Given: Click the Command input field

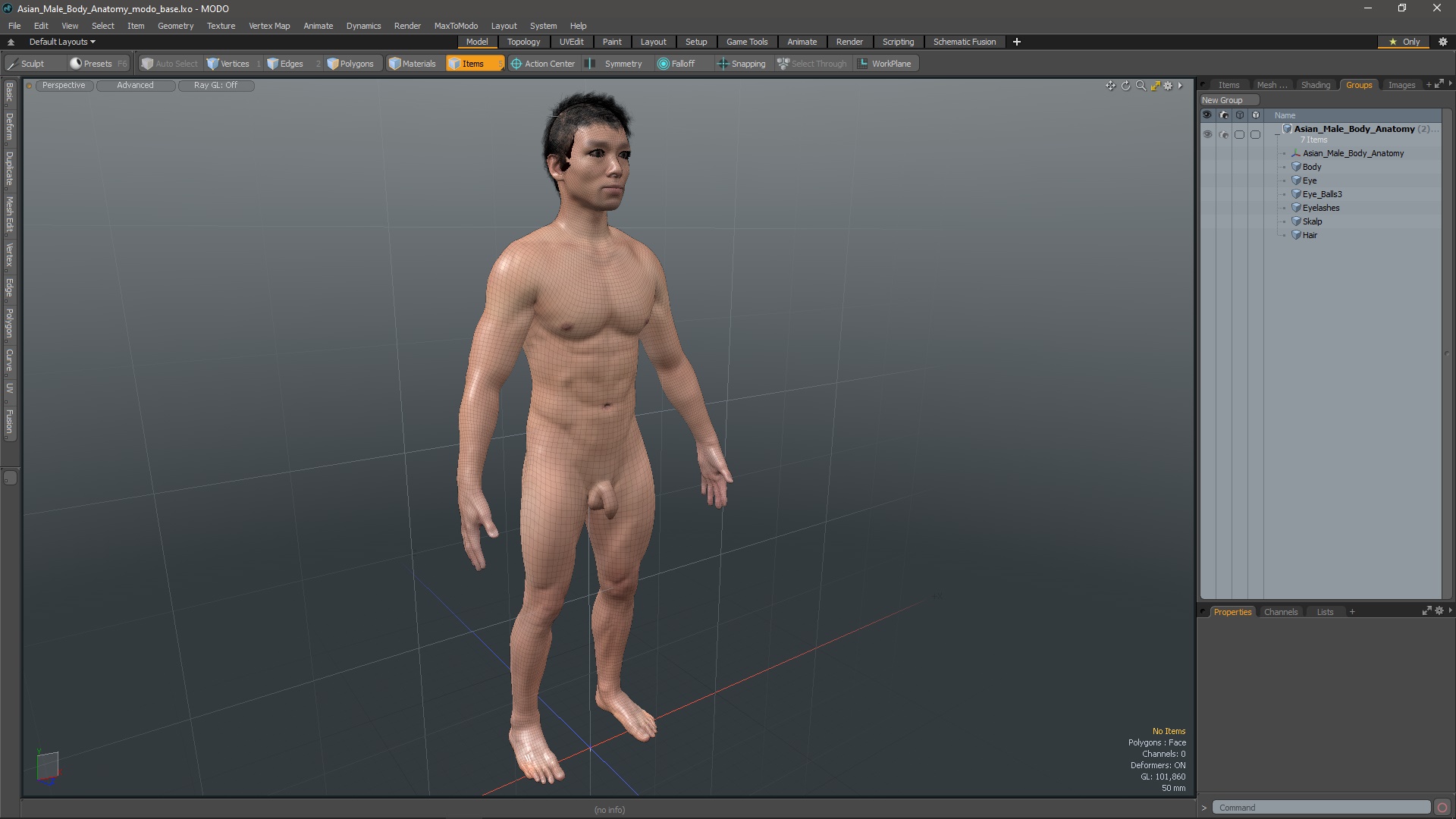Looking at the screenshot, I should pyautogui.click(x=1321, y=808).
